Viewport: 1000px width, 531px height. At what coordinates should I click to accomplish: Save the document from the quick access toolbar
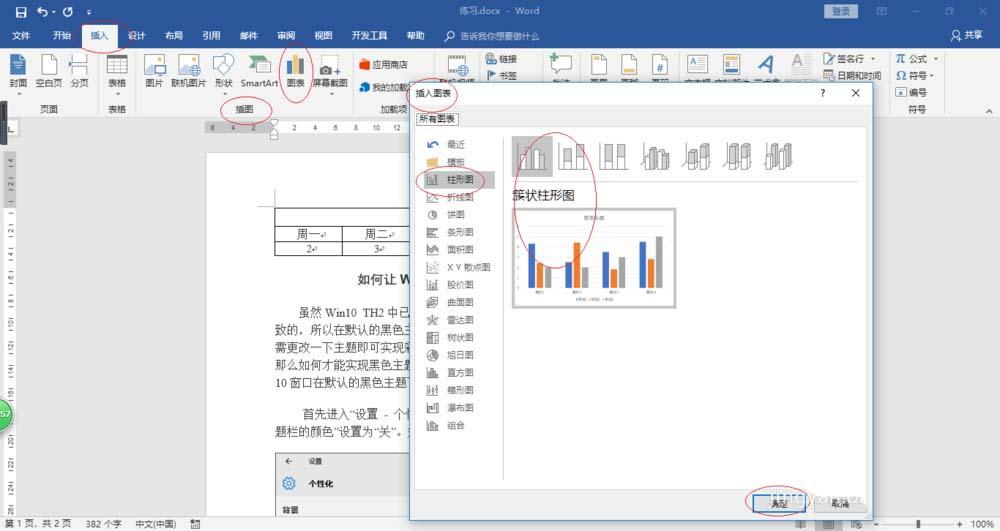pyautogui.click(x=21, y=12)
